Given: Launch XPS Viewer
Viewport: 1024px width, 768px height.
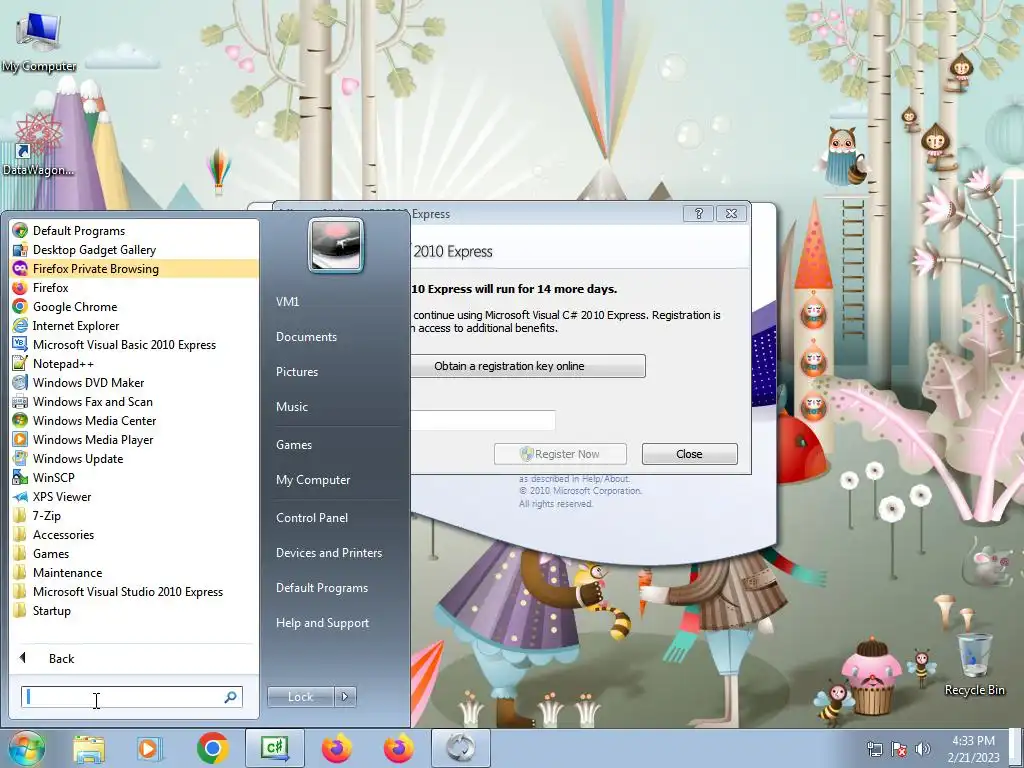Looking at the screenshot, I should (x=134, y=496).
